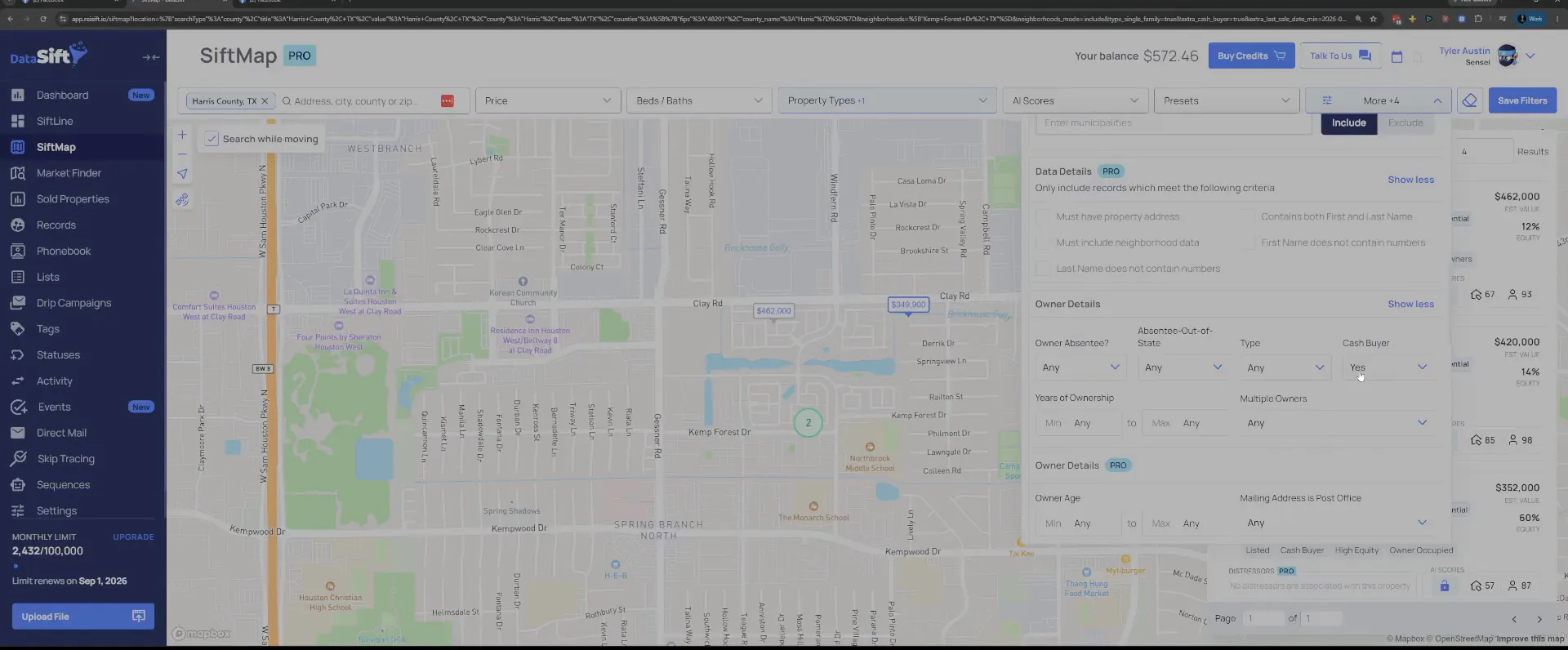Reload the page in the browser

click(43, 19)
